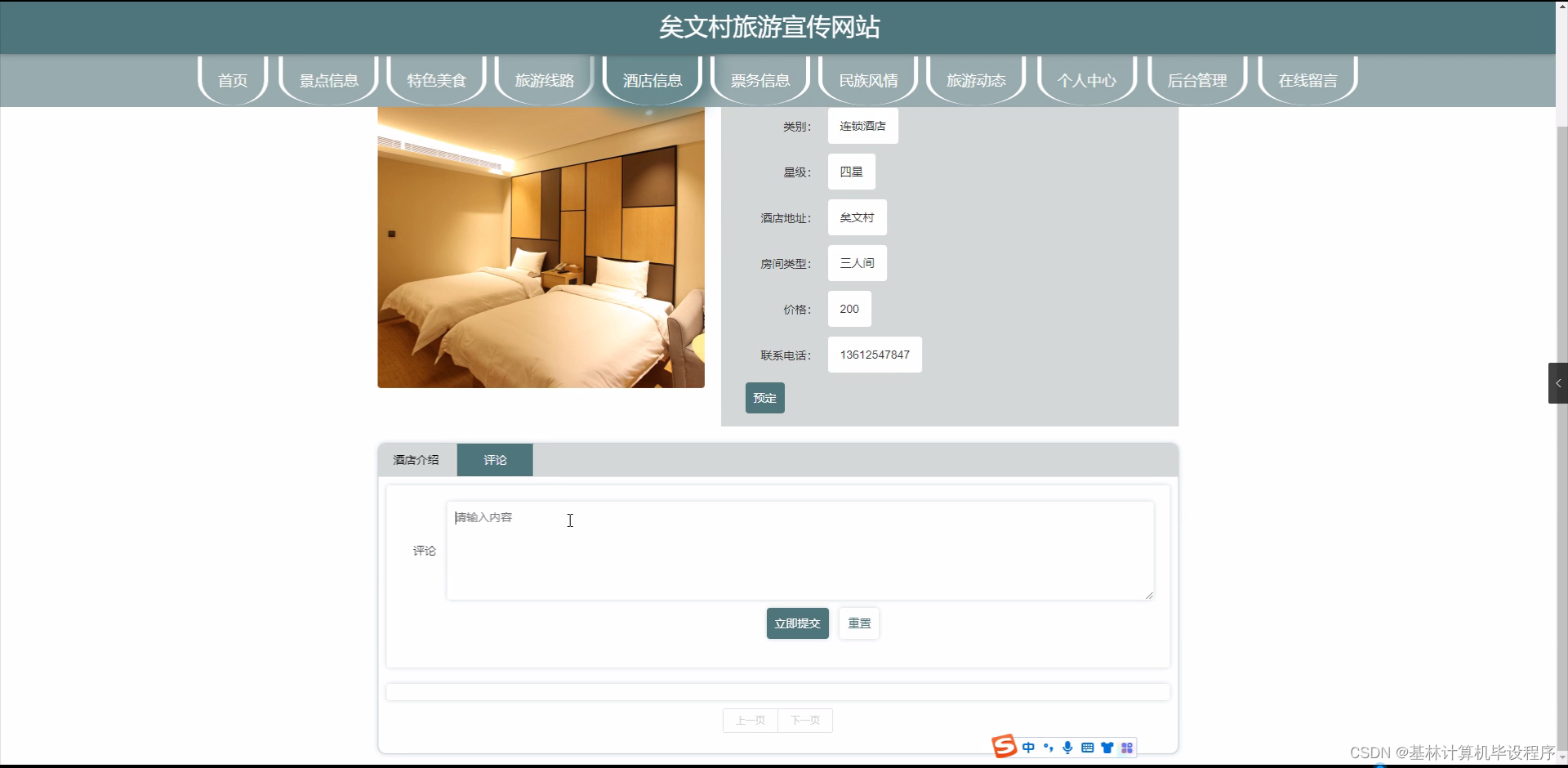Switch to the 评论 tab

(x=494, y=459)
